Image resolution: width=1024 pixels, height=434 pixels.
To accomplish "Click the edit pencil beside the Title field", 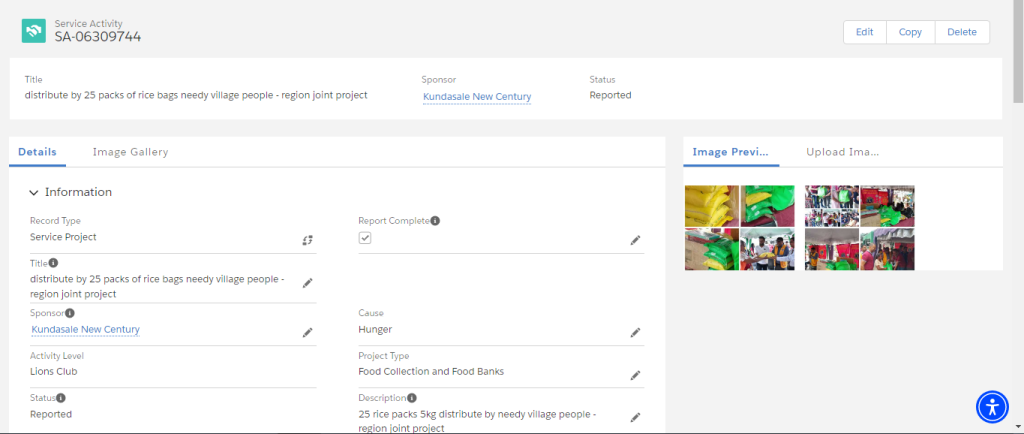I will [308, 283].
